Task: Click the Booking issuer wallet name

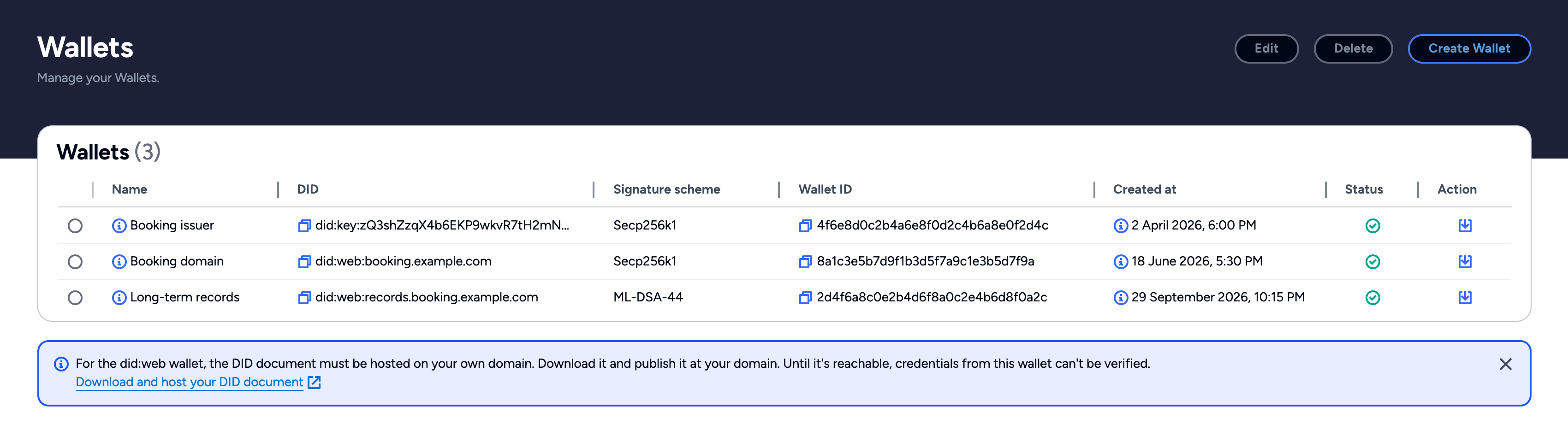Action: tap(172, 225)
